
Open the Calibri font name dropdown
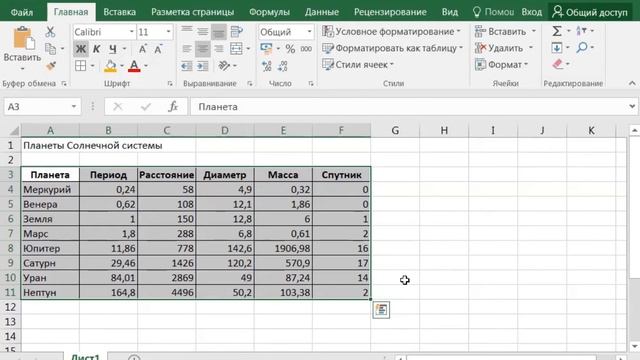tap(131, 32)
